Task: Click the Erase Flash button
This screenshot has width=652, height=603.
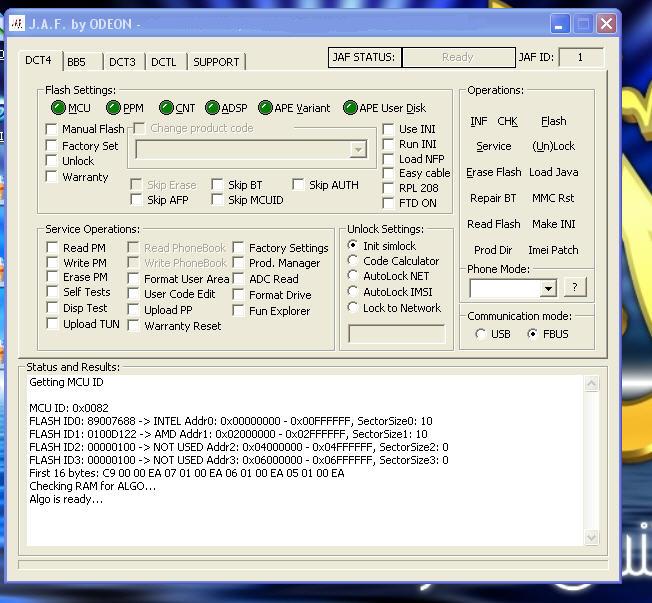Action: point(494,172)
